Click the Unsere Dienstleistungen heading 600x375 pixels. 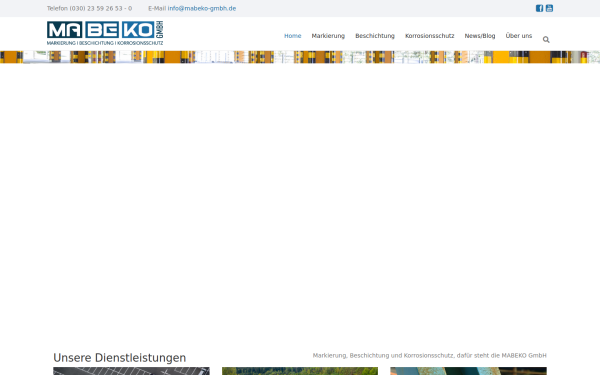point(119,358)
